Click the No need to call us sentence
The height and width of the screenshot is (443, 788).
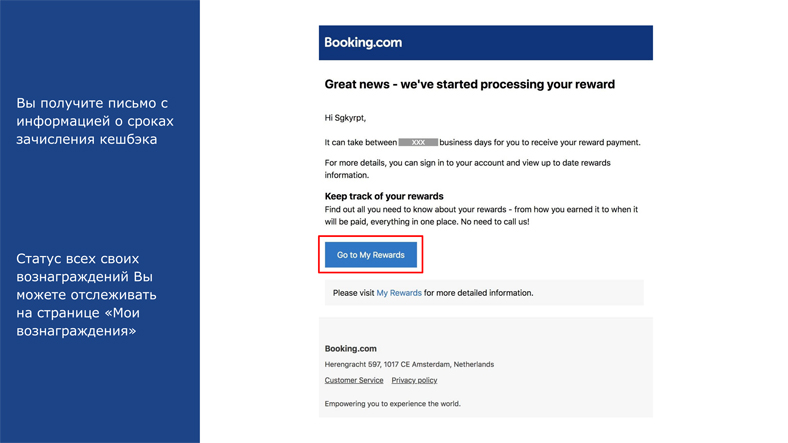[495, 222]
